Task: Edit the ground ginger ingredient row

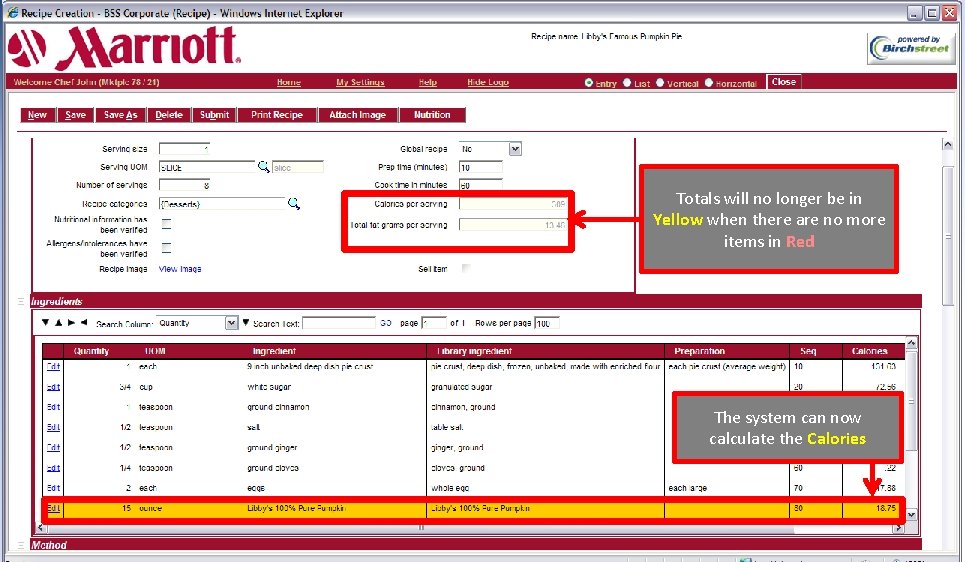Action: pos(54,448)
